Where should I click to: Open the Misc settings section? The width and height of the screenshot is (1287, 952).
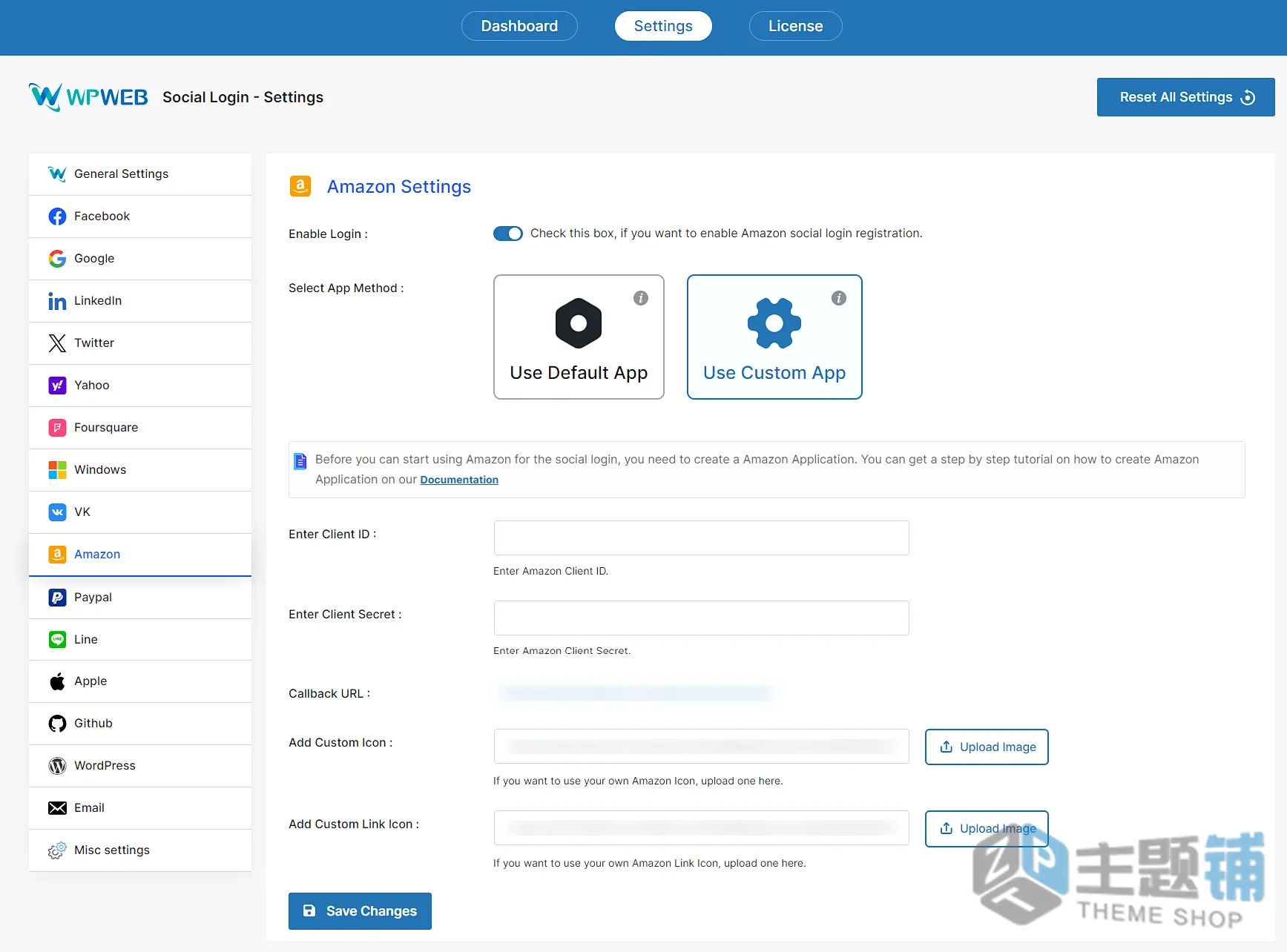pos(140,850)
